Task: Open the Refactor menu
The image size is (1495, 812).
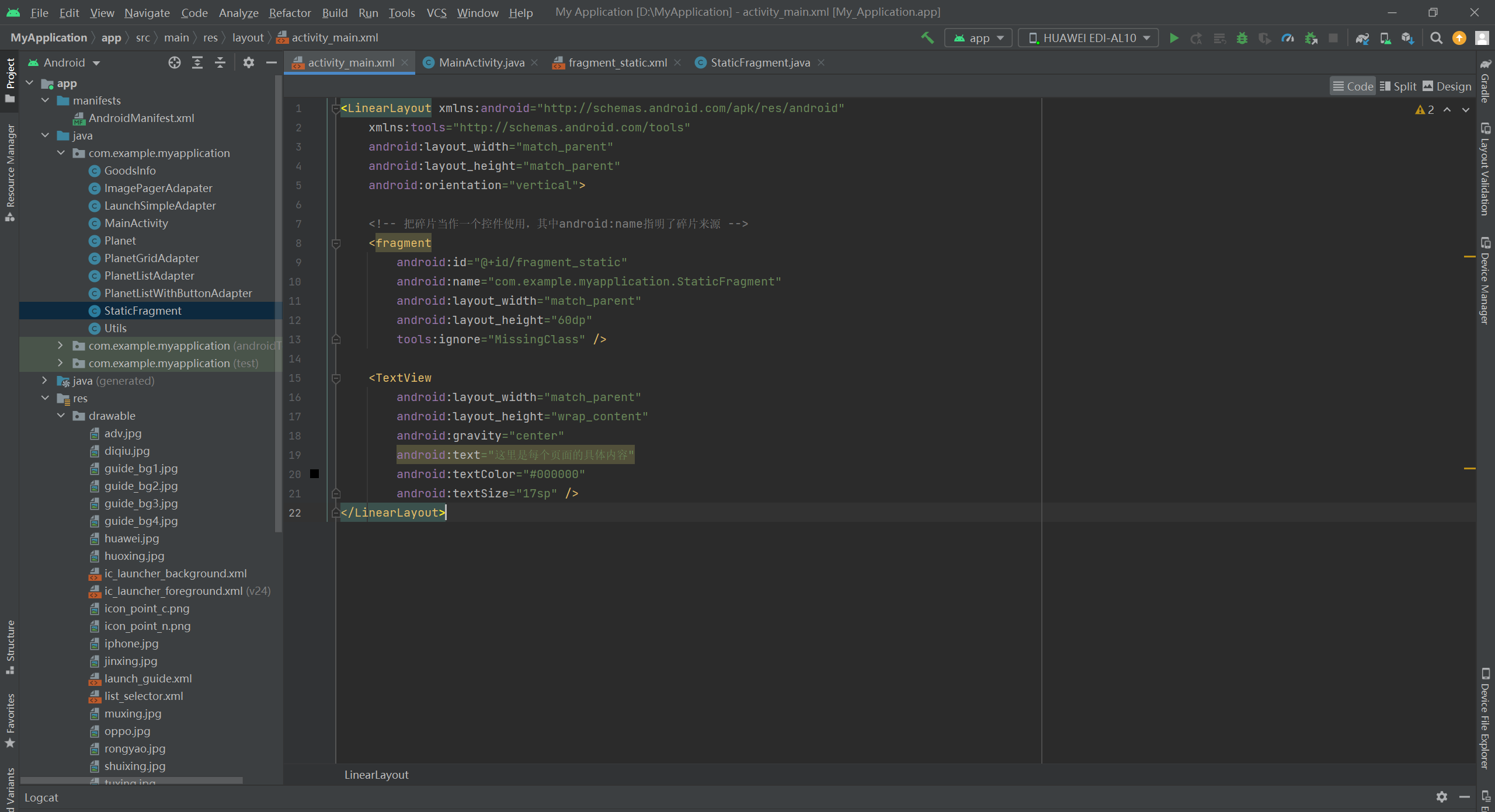Action: point(290,12)
